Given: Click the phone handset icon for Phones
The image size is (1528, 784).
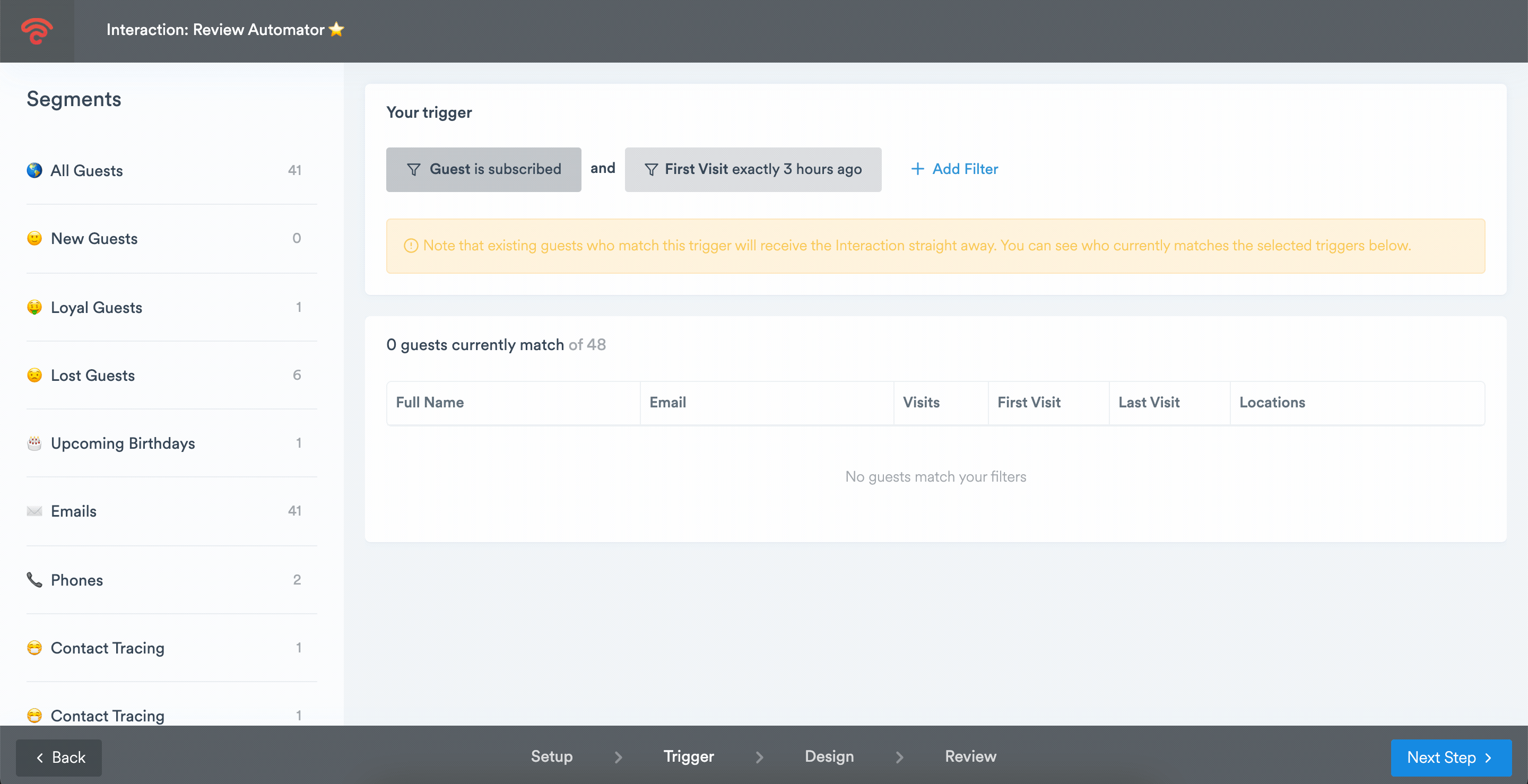Looking at the screenshot, I should (x=34, y=579).
